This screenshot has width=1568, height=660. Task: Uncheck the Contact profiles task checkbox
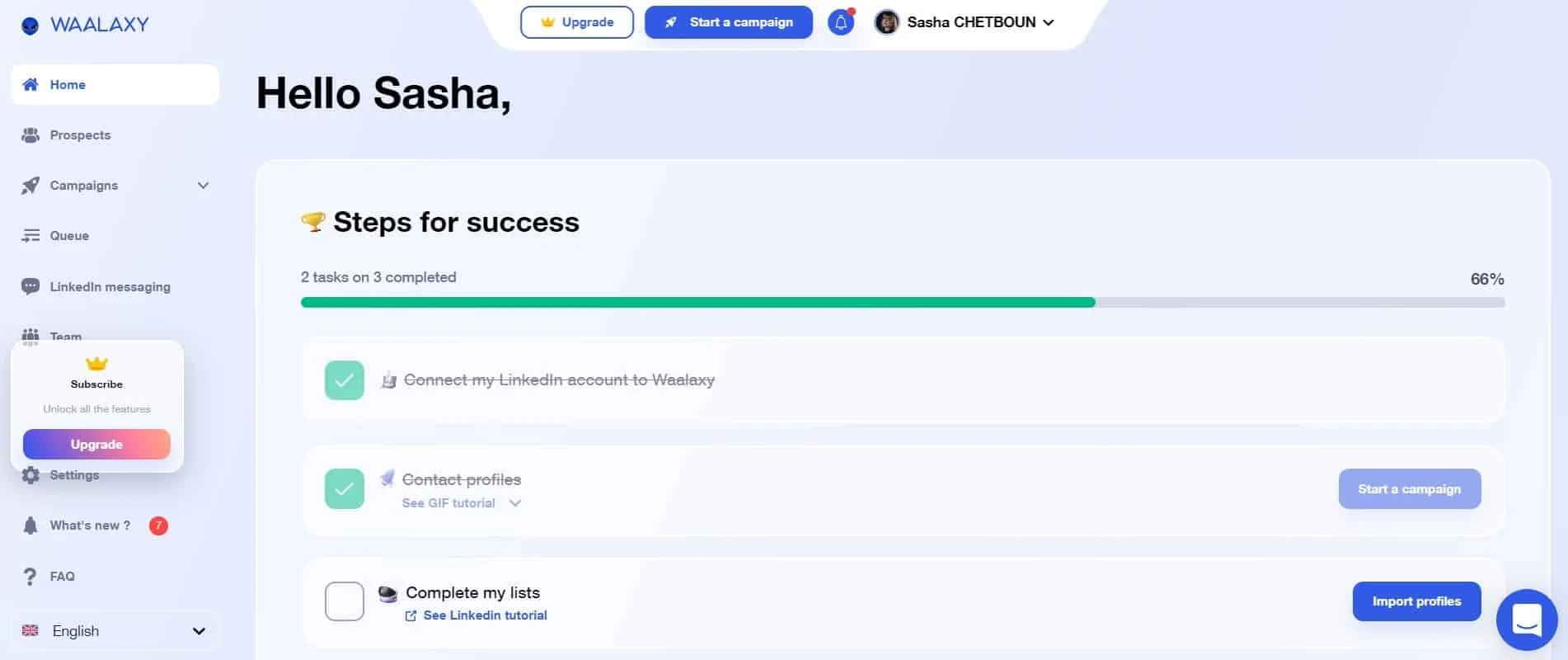point(345,488)
